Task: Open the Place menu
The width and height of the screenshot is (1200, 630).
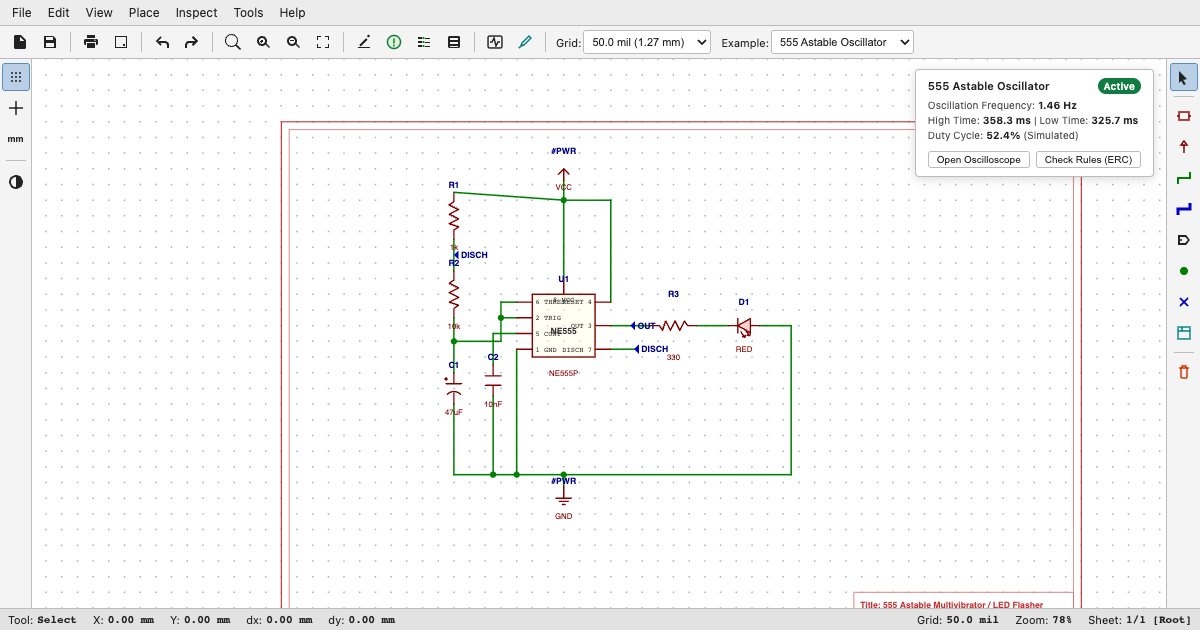Action: tap(144, 13)
